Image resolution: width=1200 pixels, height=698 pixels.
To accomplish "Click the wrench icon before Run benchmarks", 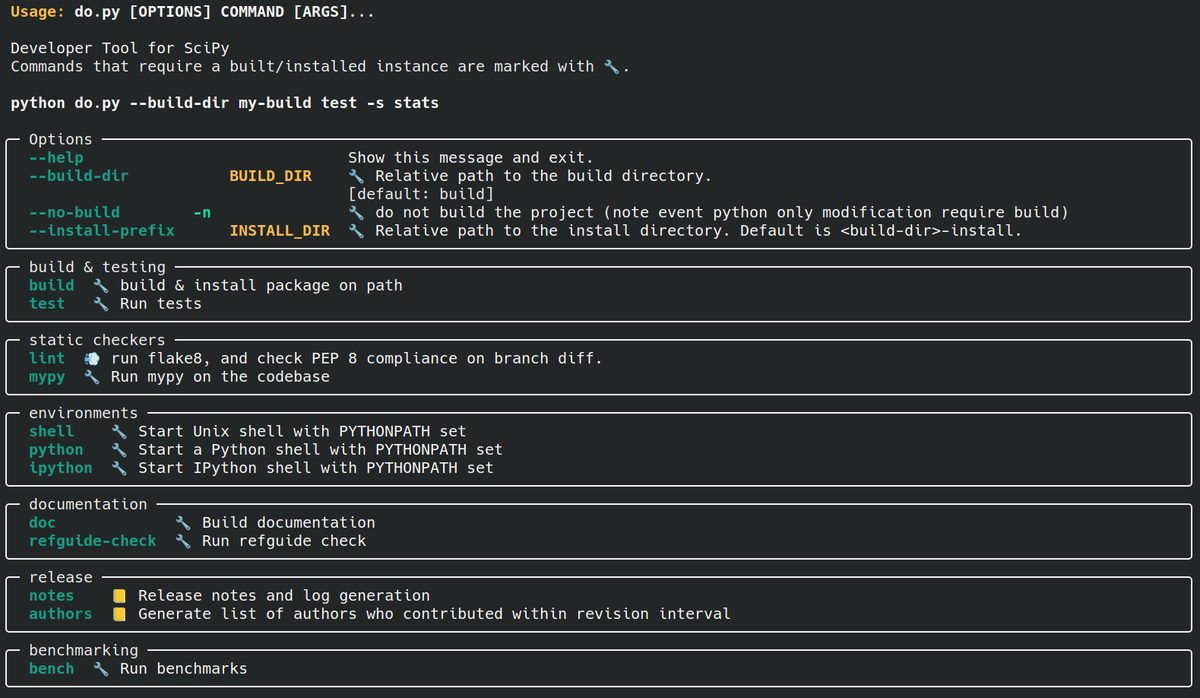I will (x=100, y=669).
